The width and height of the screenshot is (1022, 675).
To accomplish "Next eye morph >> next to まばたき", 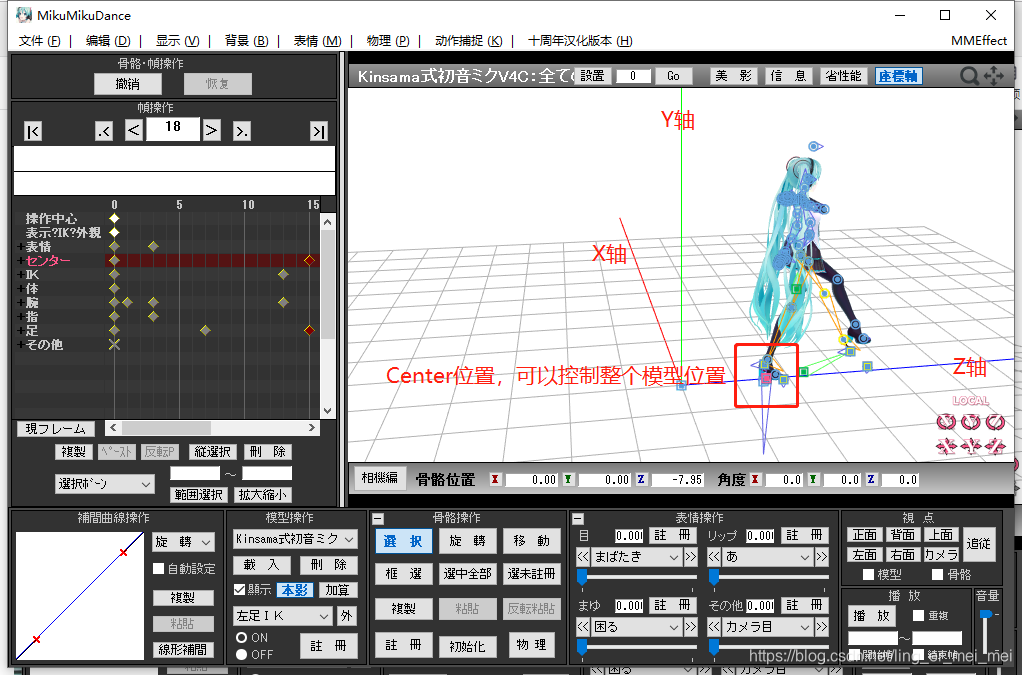I will 690,557.
